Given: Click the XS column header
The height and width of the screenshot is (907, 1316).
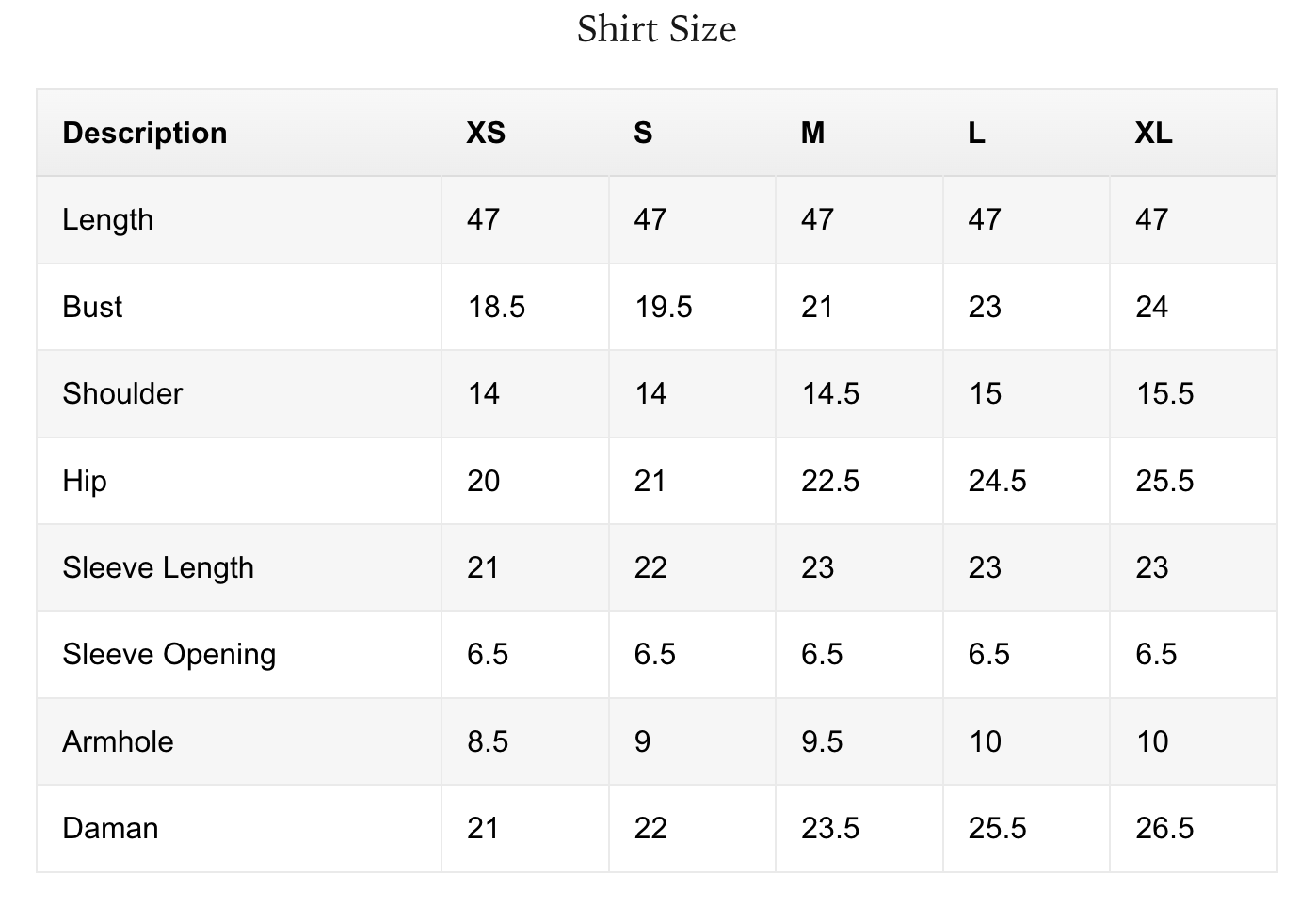Looking at the screenshot, I should [486, 133].
